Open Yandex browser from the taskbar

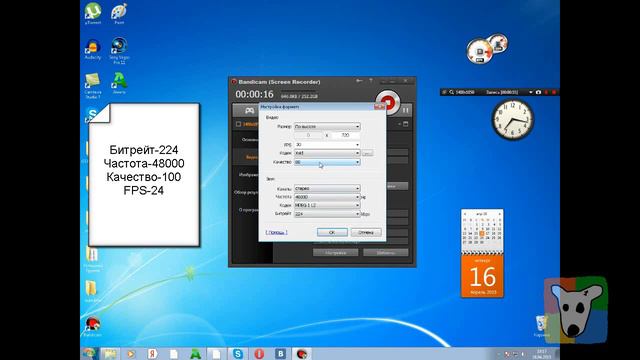point(153,354)
